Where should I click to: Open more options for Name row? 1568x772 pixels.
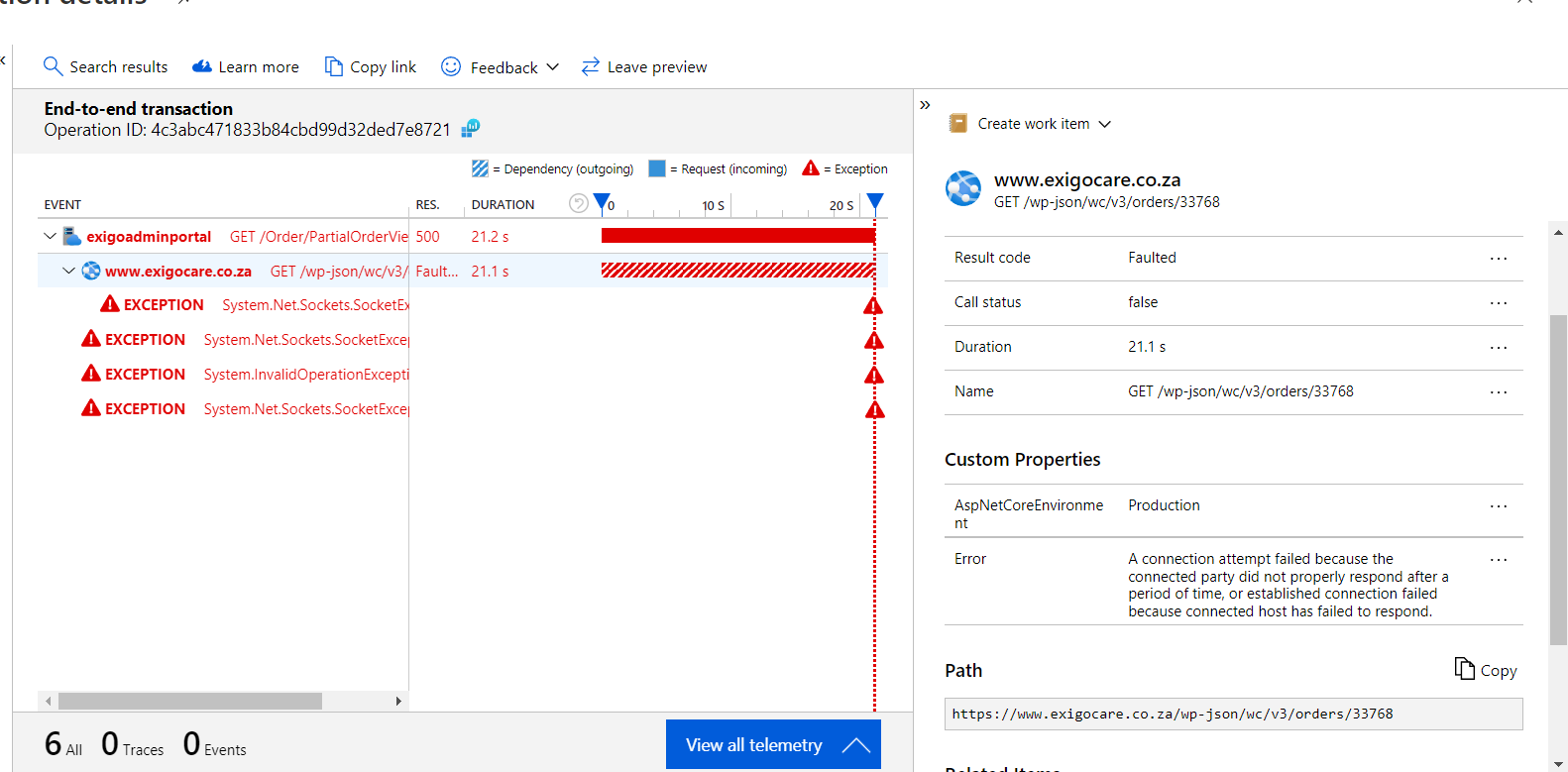tap(1499, 391)
